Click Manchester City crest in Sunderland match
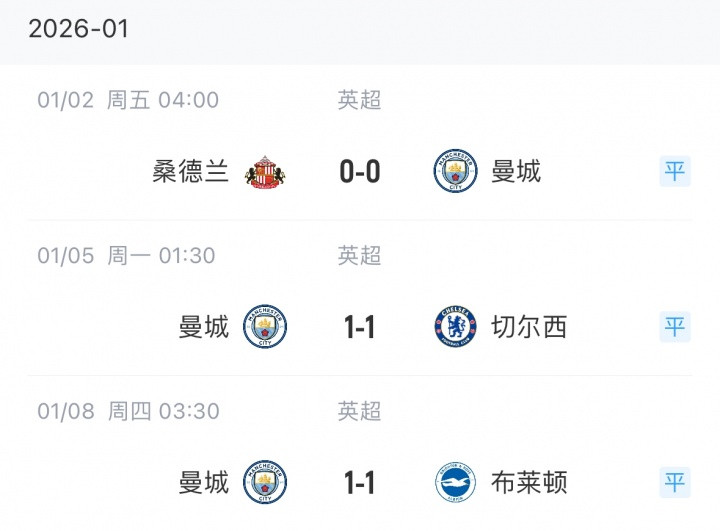 point(455,172)
